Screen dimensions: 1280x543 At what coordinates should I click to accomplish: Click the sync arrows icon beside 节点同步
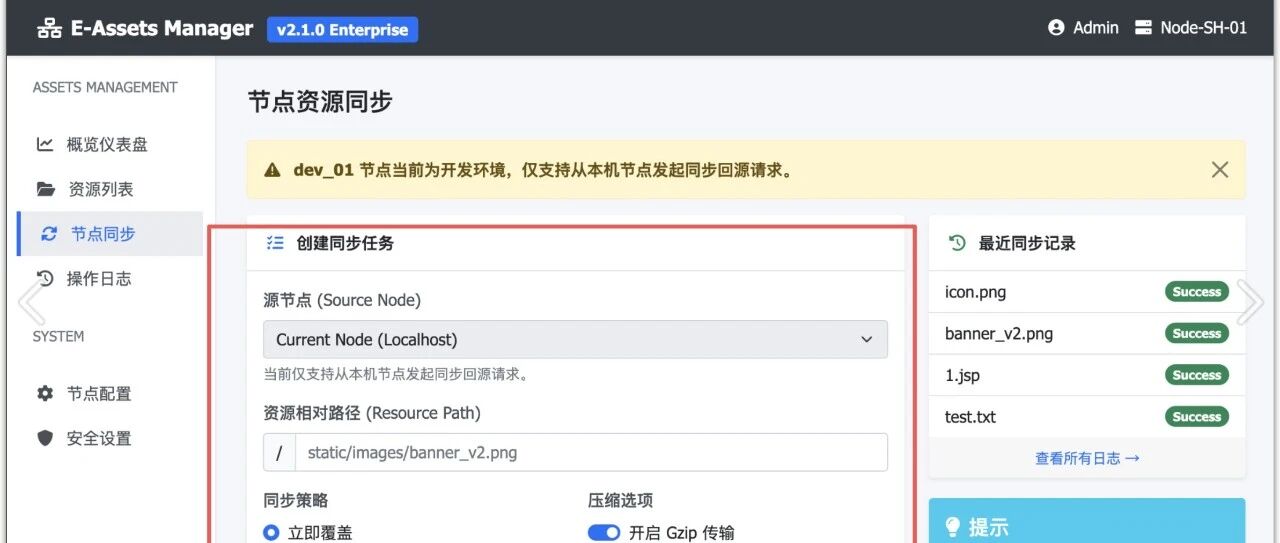pos(49,234)
